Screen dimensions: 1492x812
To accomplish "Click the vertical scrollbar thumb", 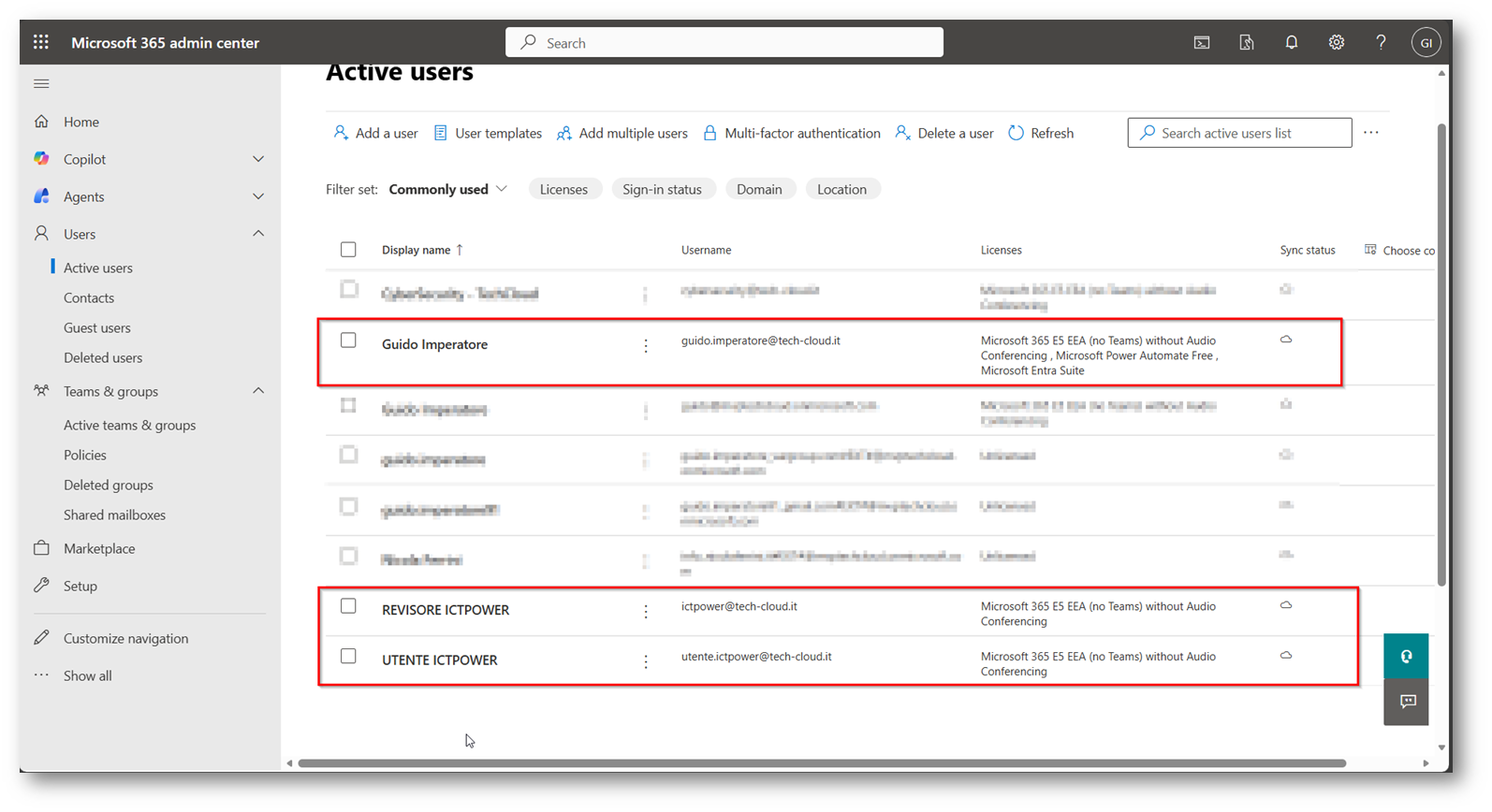I will [x=1441, y=354].
